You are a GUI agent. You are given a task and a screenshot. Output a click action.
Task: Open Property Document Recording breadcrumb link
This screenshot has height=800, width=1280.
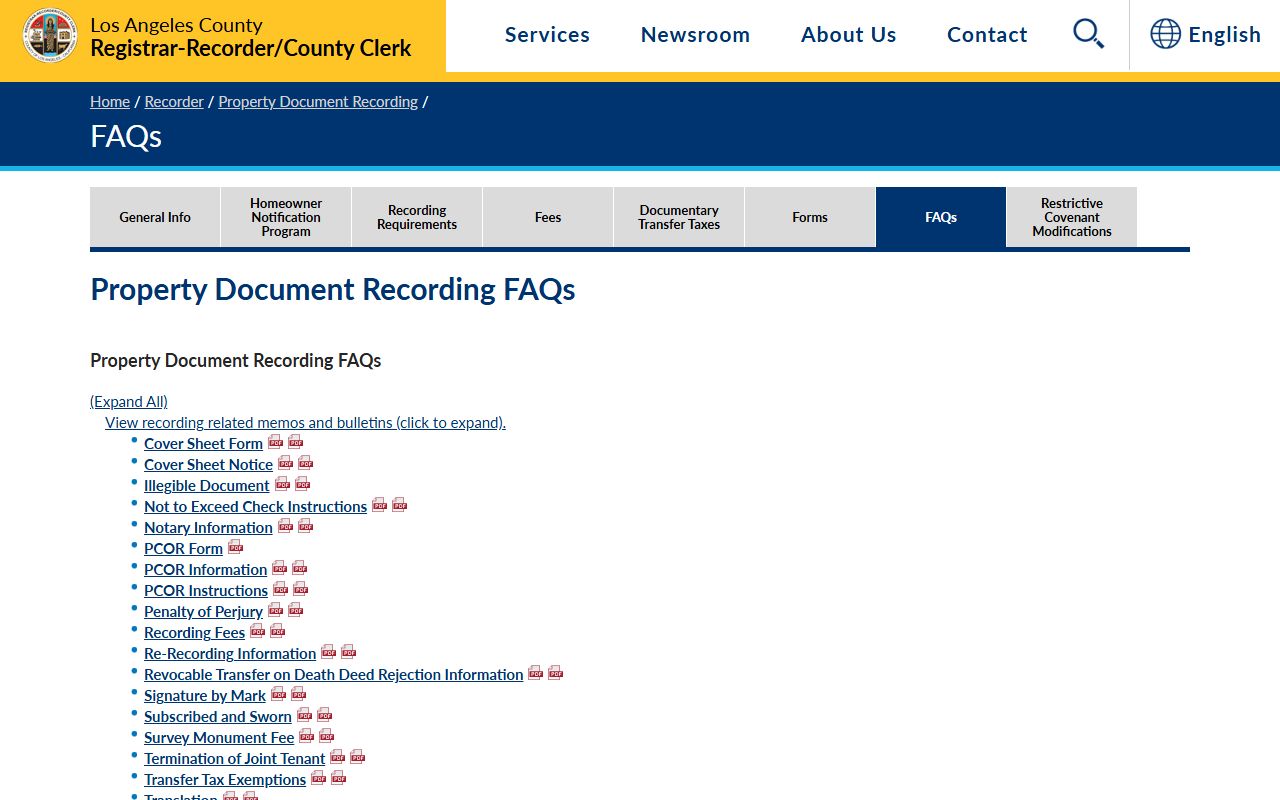click(x=318, y=101)
